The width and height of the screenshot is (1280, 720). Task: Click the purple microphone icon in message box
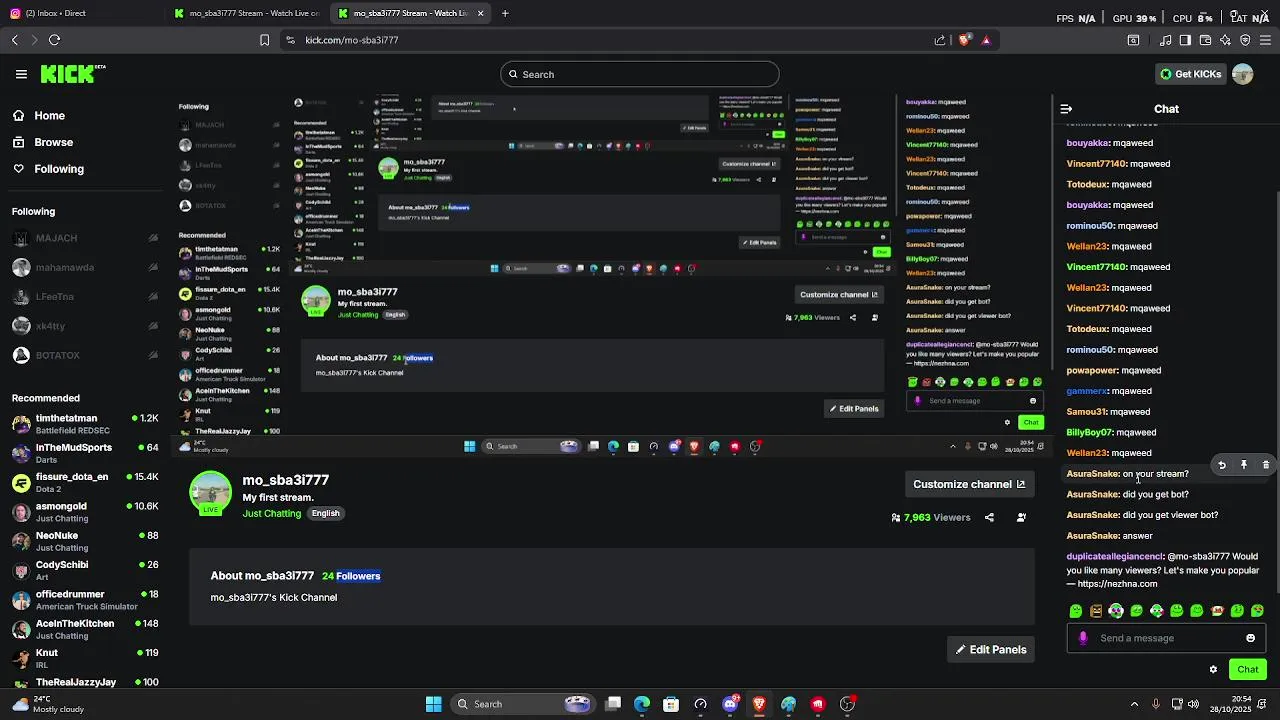1083,638
